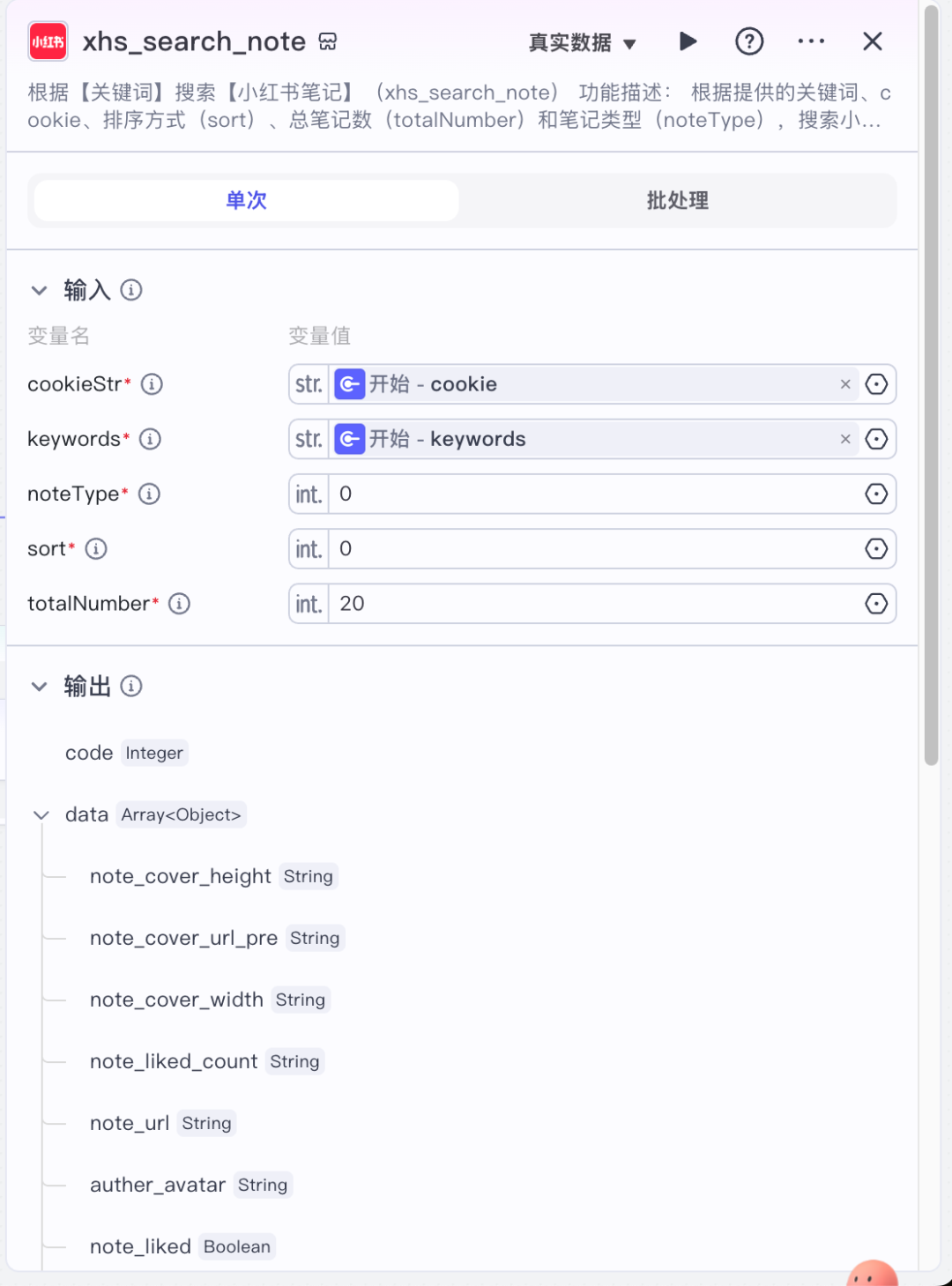This screenshot has width=952, height=1286.
Task: Click the str type tag for keywords
Action: coord(309,439)
